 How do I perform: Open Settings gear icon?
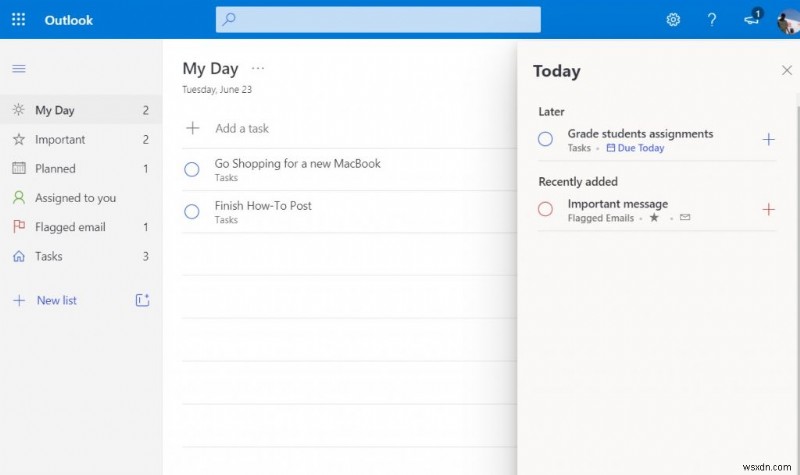[x=673, y=19]
